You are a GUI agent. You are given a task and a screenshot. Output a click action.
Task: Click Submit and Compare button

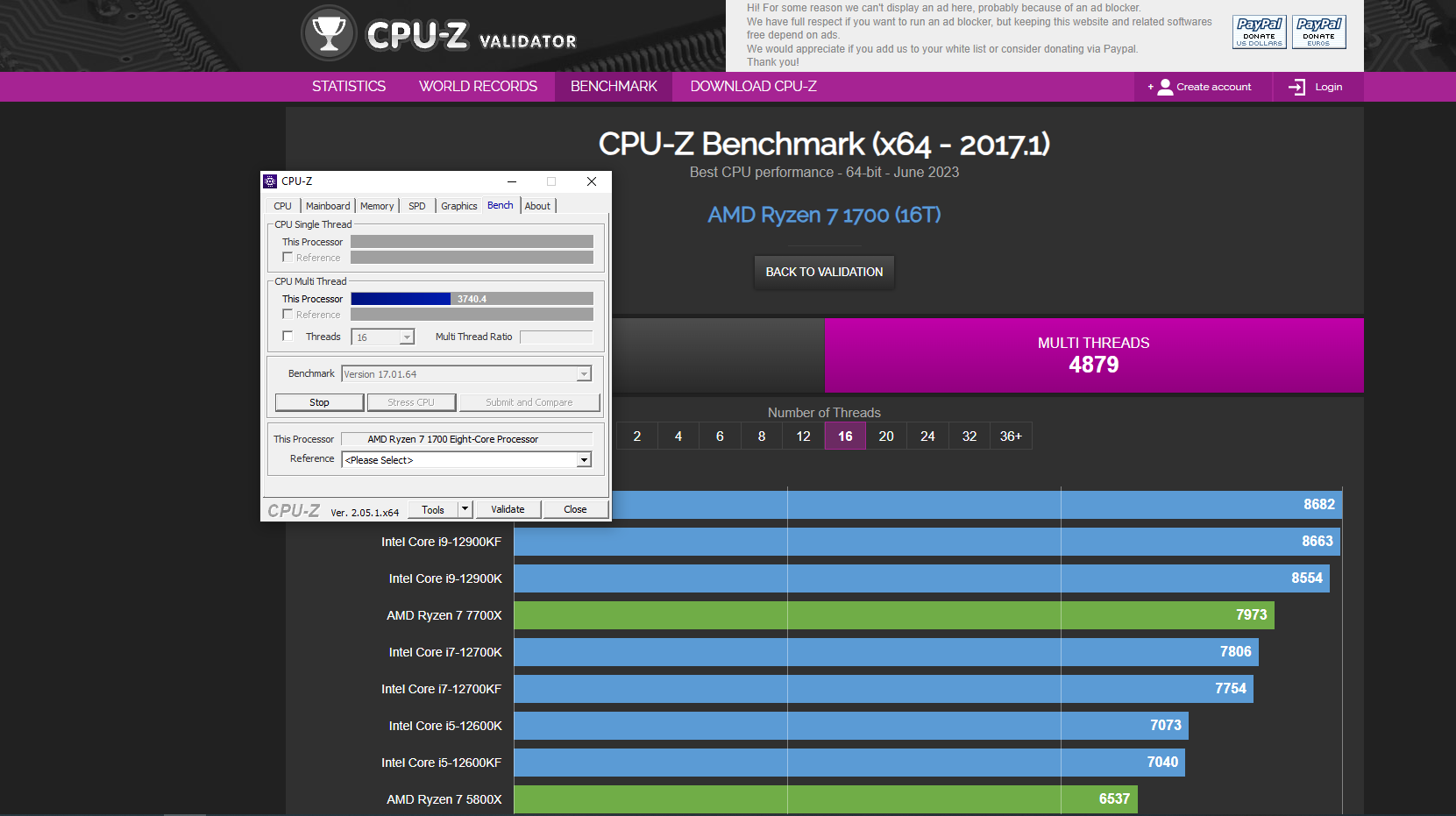pos(529,402)
